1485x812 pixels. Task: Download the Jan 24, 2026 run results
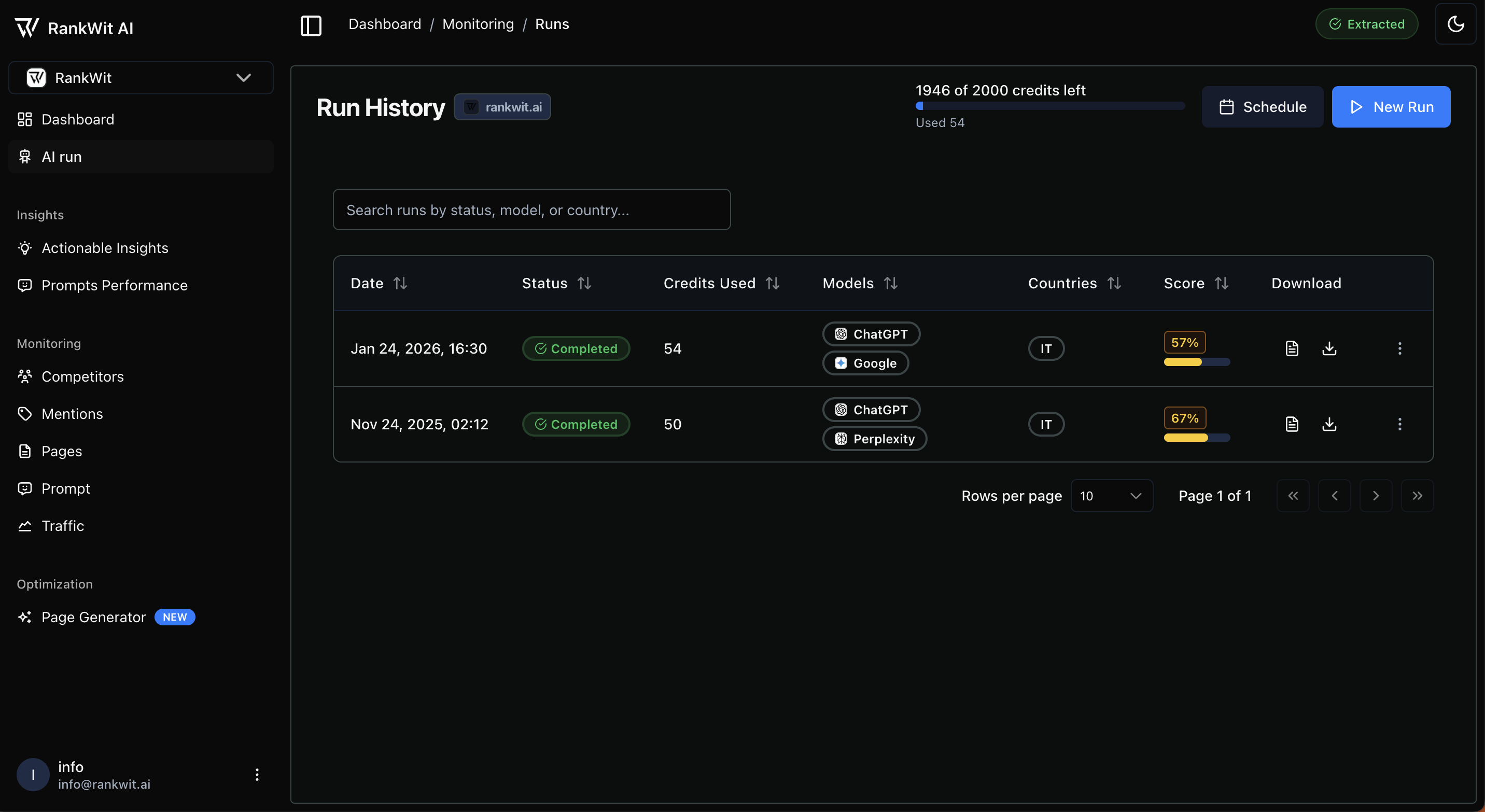click(1329, 348)
